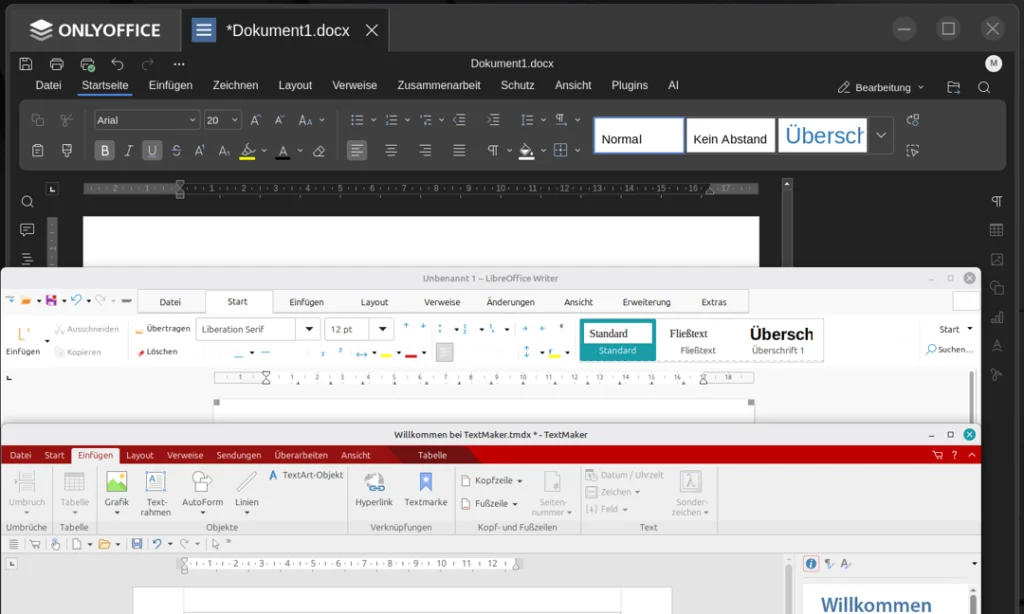Open the 12 pt size dropdown in LibreOffice
Viewport: 1024px width, 614px height.
pos(383,329)
